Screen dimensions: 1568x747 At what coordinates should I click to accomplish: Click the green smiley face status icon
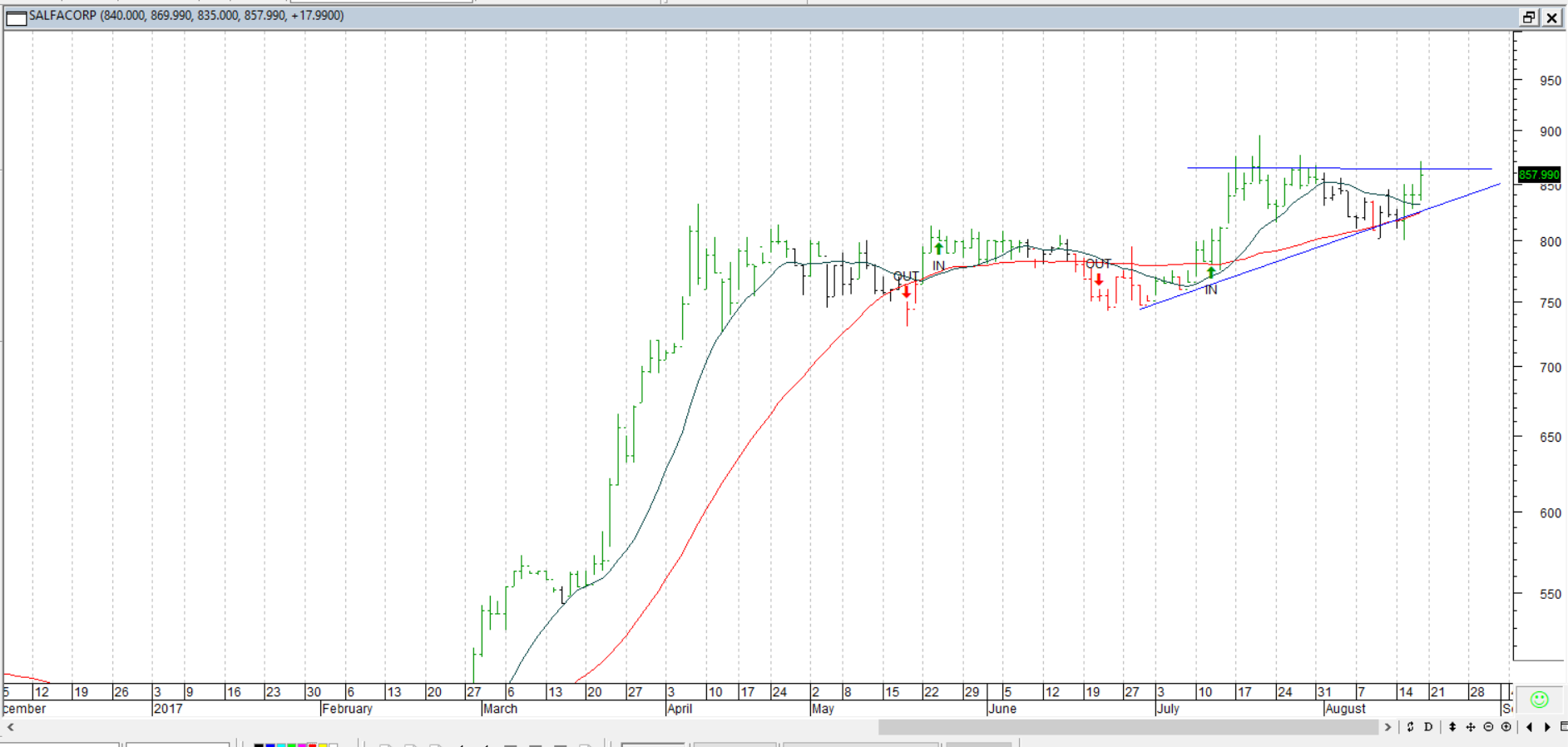click(1540, 700)
